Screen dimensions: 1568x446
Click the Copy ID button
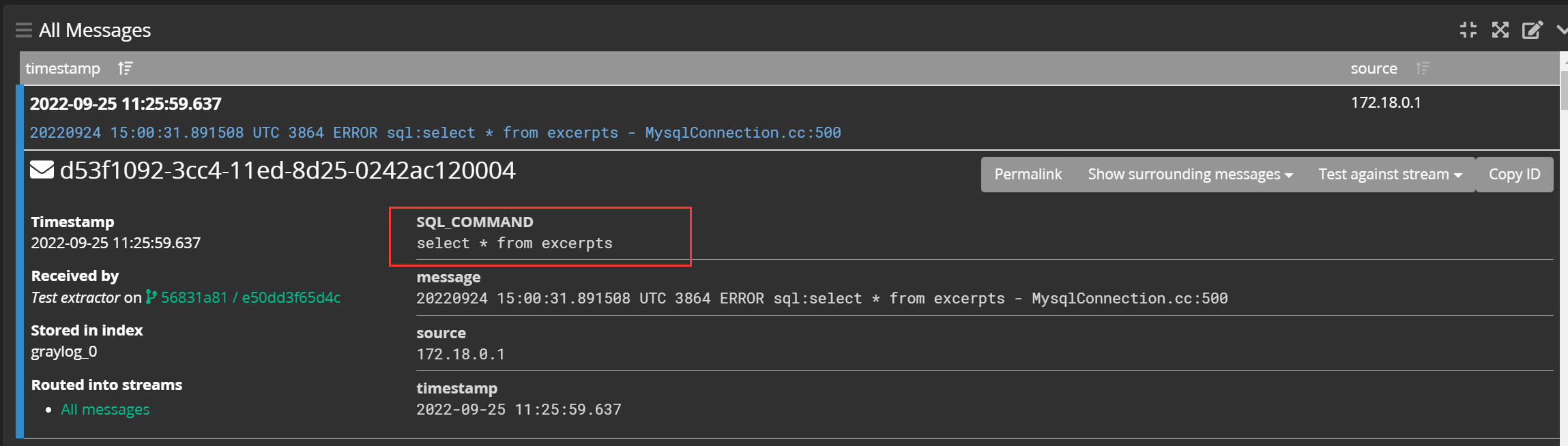1514,175
